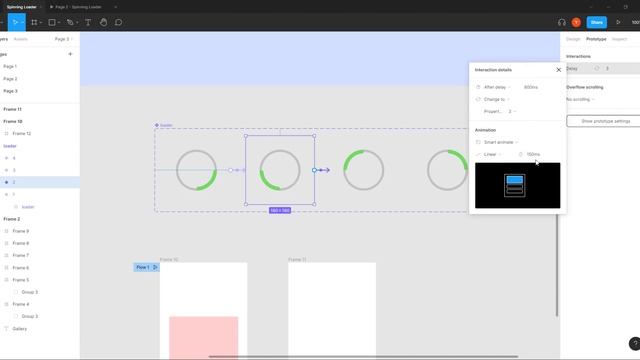
Task: Select the first loader variant on canvas
Action: coord(196,170)
